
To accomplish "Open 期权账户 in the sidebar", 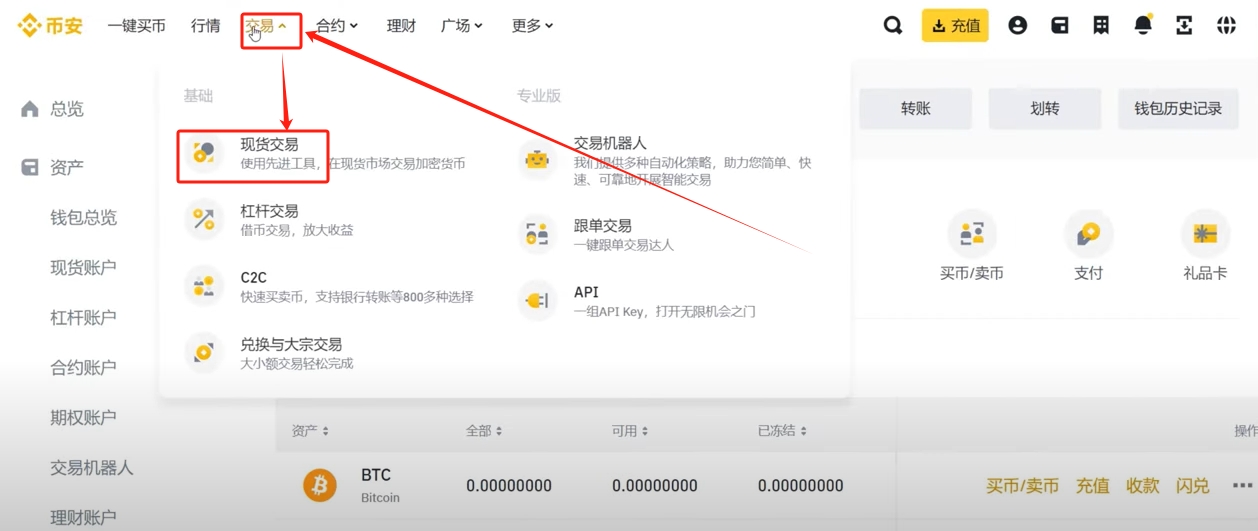I will [x=84, y=417].
